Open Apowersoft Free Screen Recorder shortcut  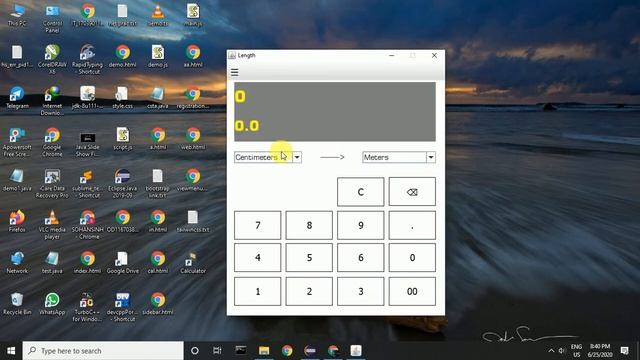(x=17, y=142)
